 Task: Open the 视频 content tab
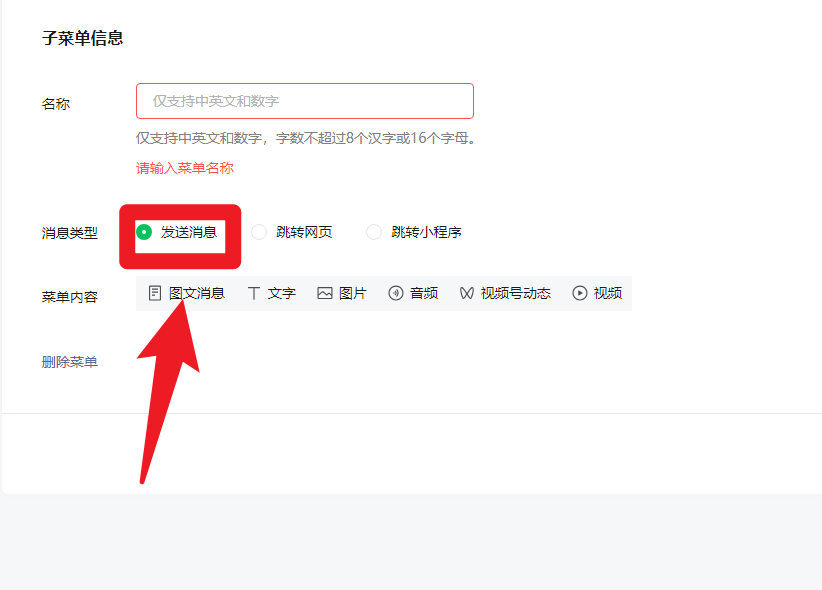(x=597, y=293)
